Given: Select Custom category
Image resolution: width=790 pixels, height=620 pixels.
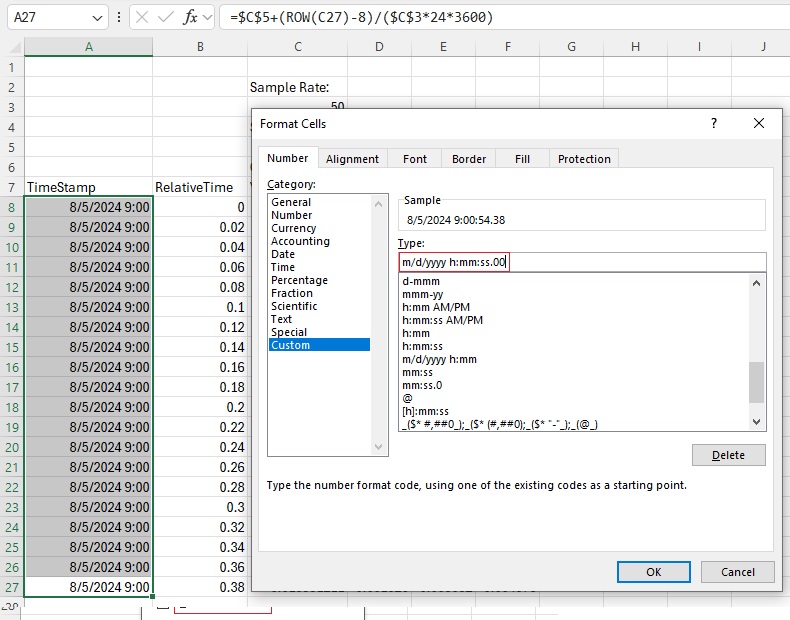Looking at the screenshot, I should coord(319,345).
